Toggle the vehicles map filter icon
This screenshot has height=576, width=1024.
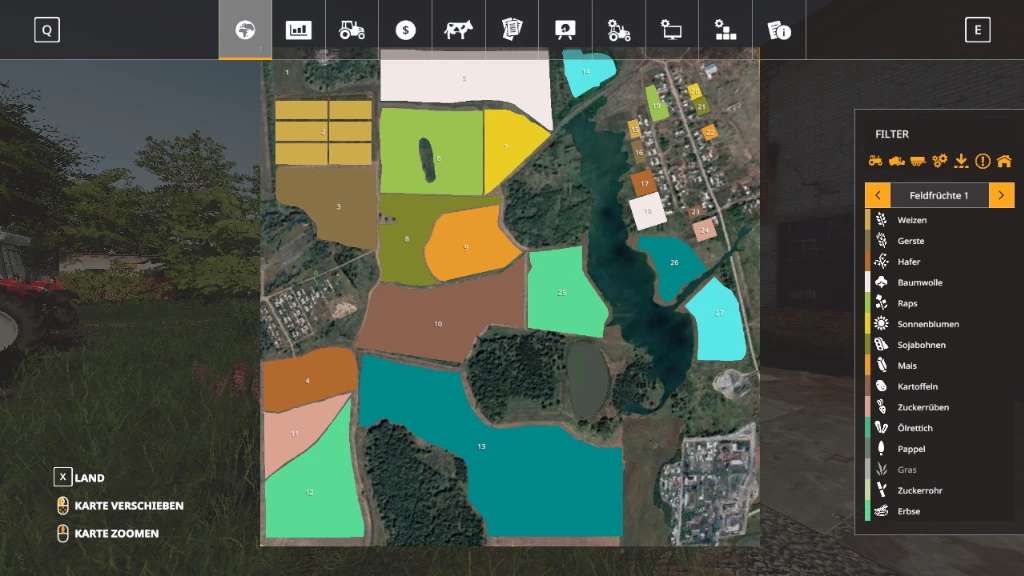875,160
